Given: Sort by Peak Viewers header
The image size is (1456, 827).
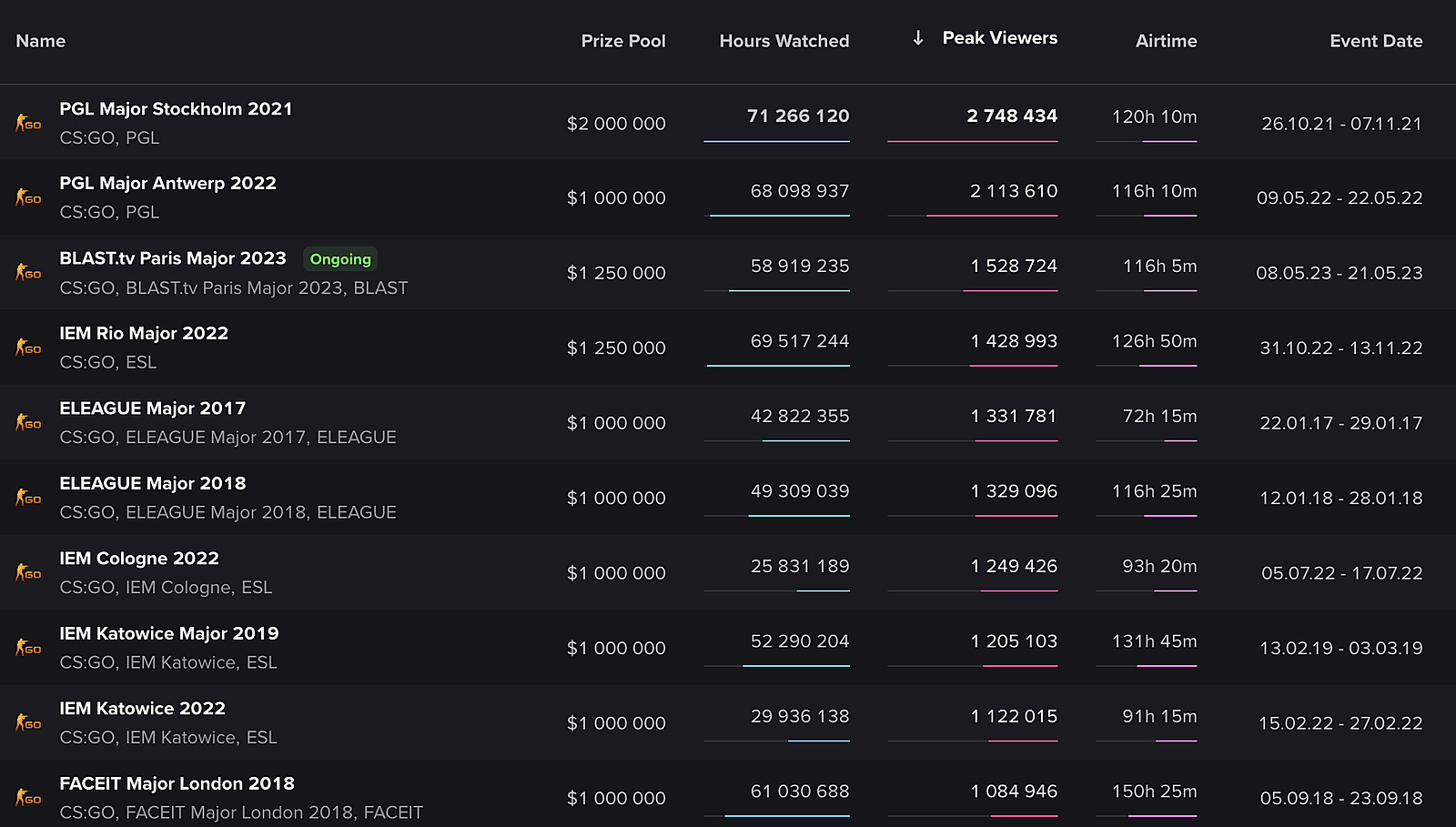Looking at the screenshot, I should coord(1000,38).
